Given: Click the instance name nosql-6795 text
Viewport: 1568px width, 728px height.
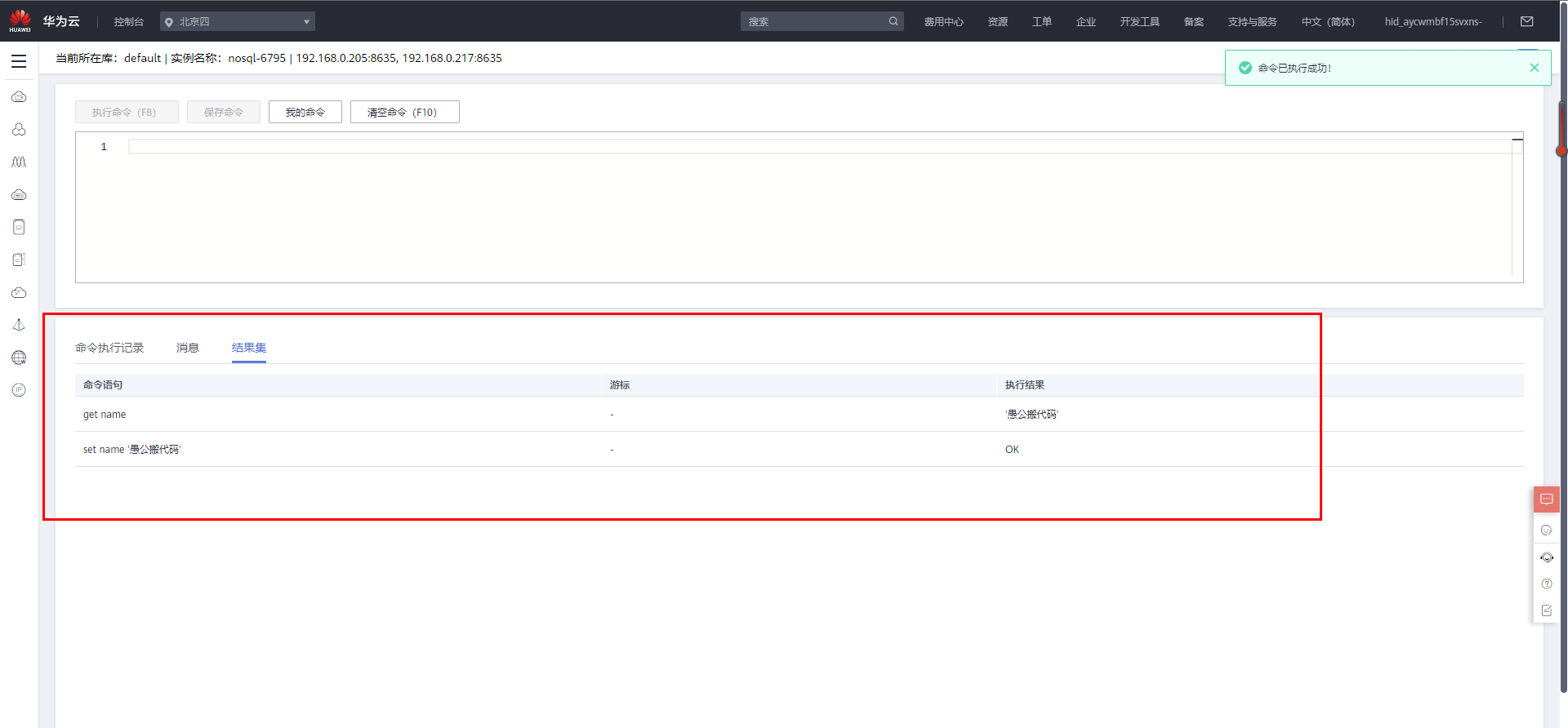Looking at the screenshot, I should [257, 58].
